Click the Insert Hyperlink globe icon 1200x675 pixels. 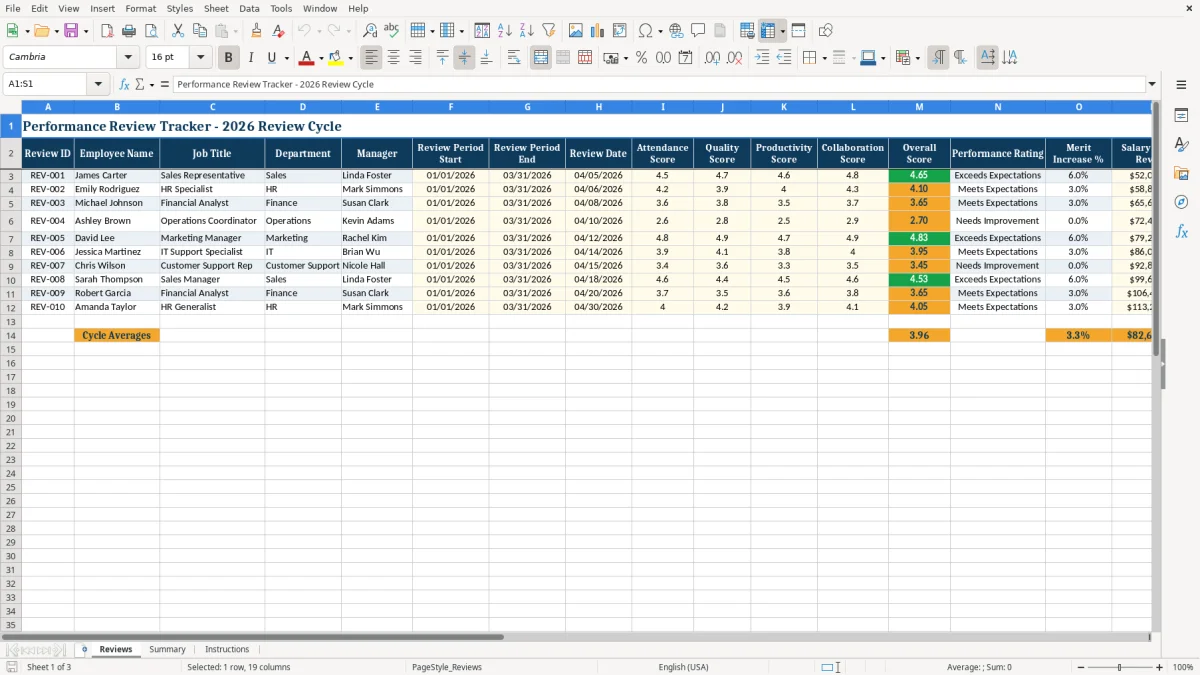(676, 31)
